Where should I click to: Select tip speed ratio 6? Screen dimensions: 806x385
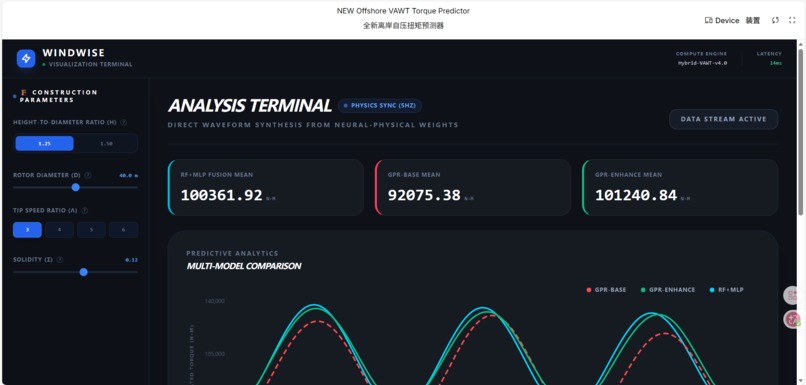pyautogui.click(x=123, y=230)
